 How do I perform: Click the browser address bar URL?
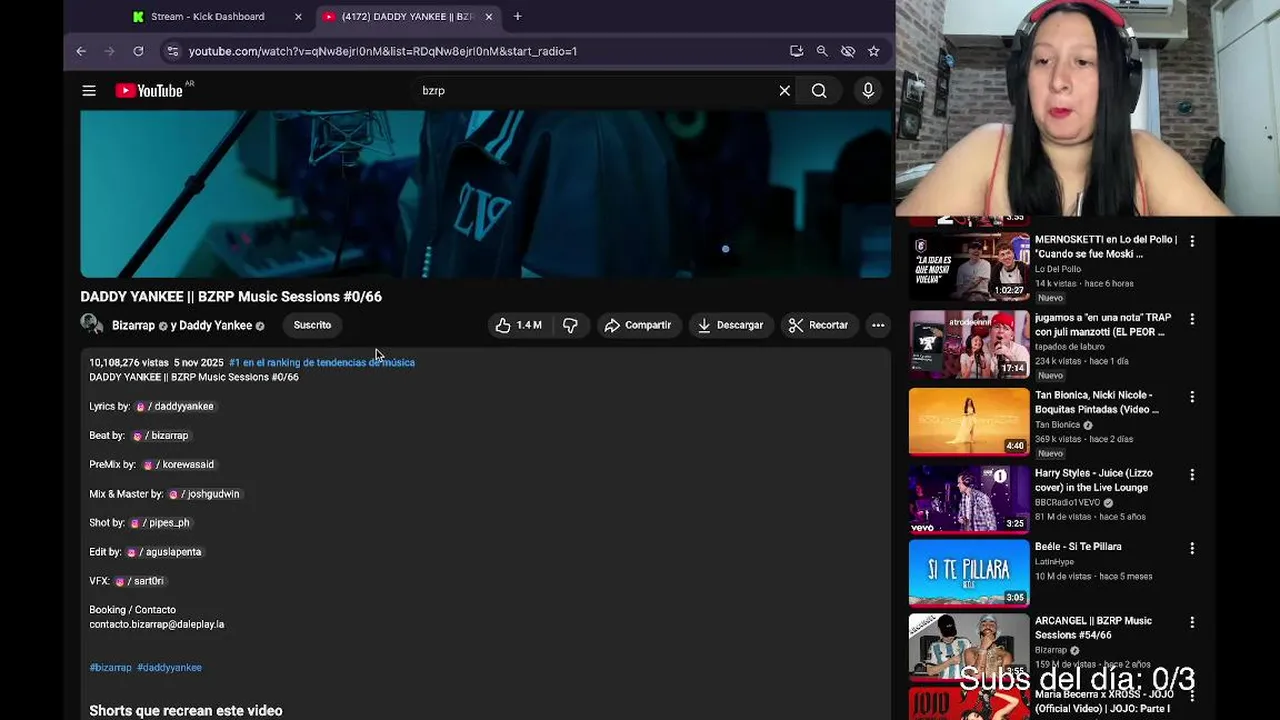coord(383,51)
